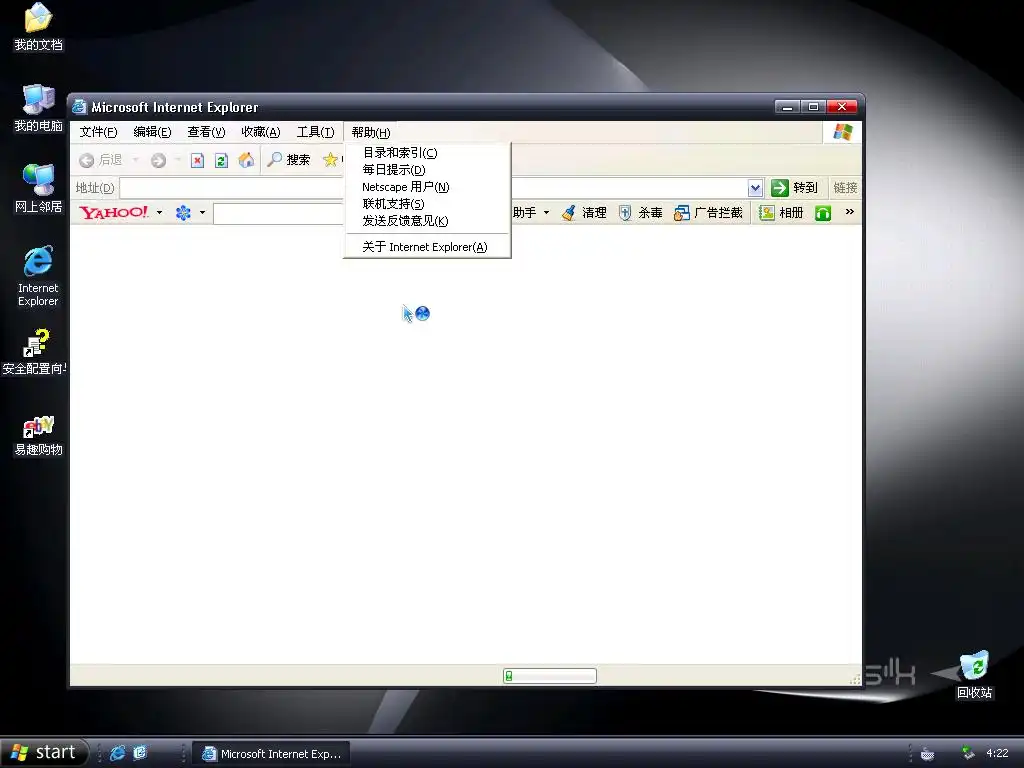
Task: Open the 查看(V) menu
Action: coord(206,132)
